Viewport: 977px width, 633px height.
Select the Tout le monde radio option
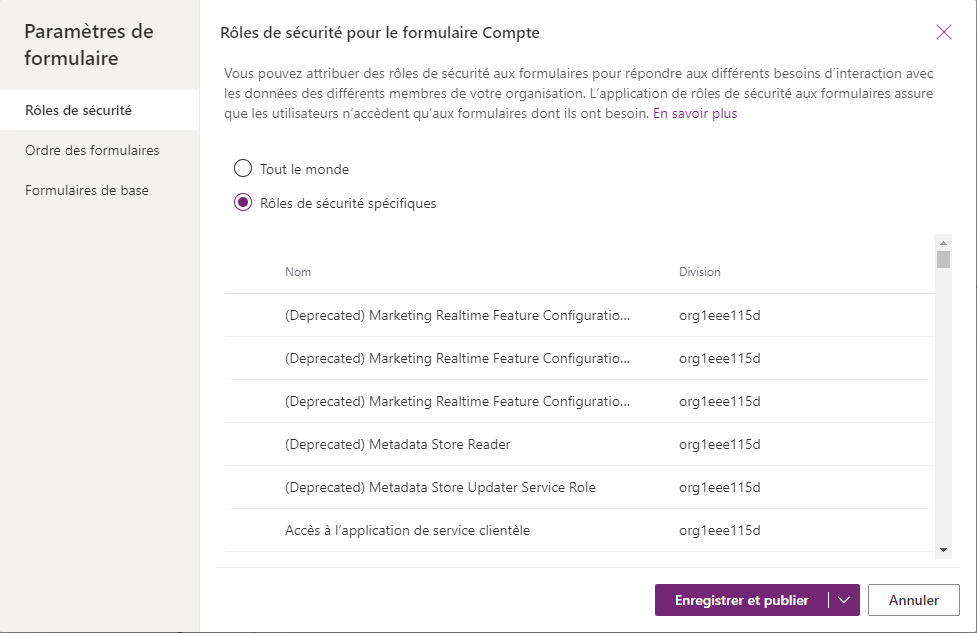tap(243, 169)
